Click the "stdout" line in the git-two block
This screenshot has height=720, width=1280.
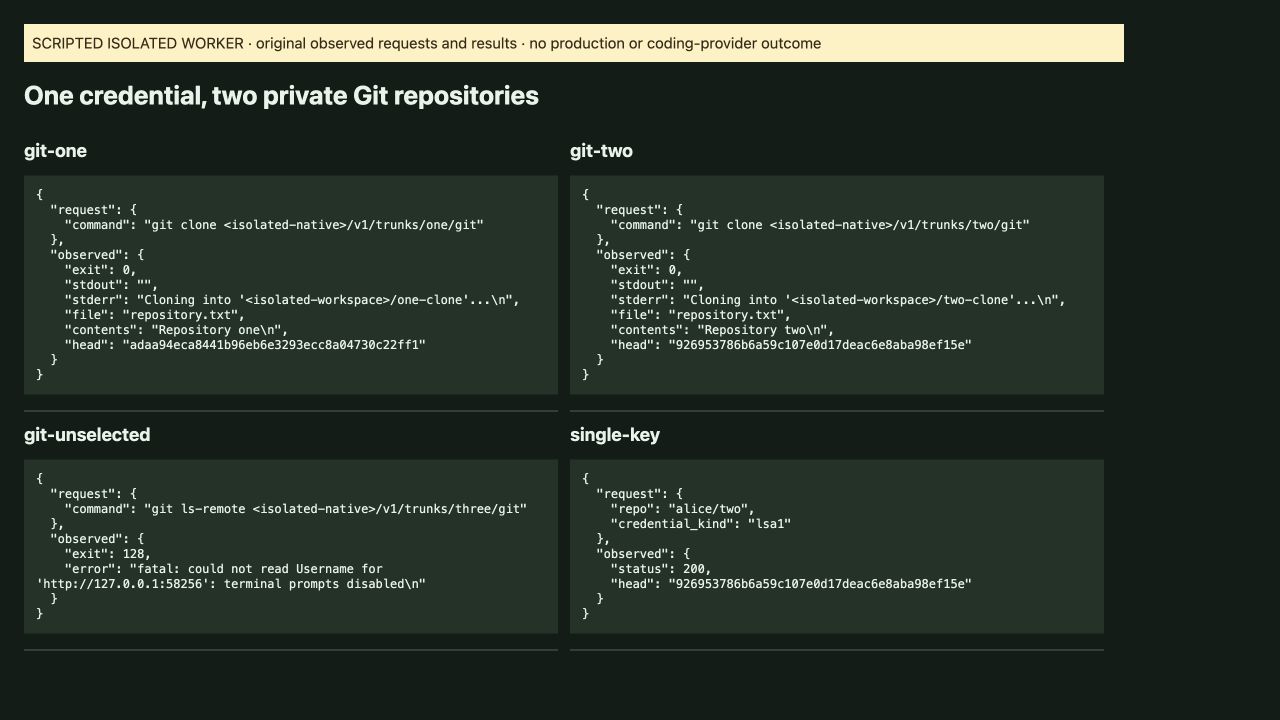[658, 285]
